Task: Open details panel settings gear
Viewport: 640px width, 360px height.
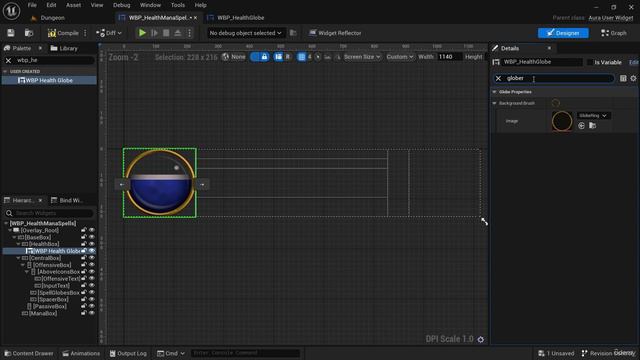Action: click(633, 78)
